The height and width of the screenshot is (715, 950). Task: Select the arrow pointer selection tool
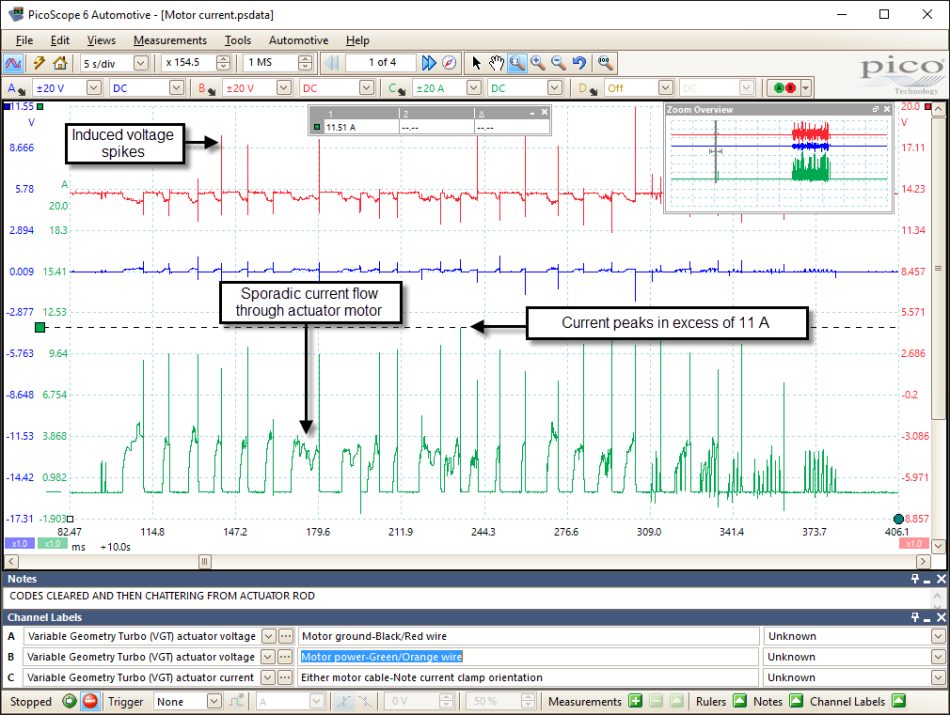(476, 62)
